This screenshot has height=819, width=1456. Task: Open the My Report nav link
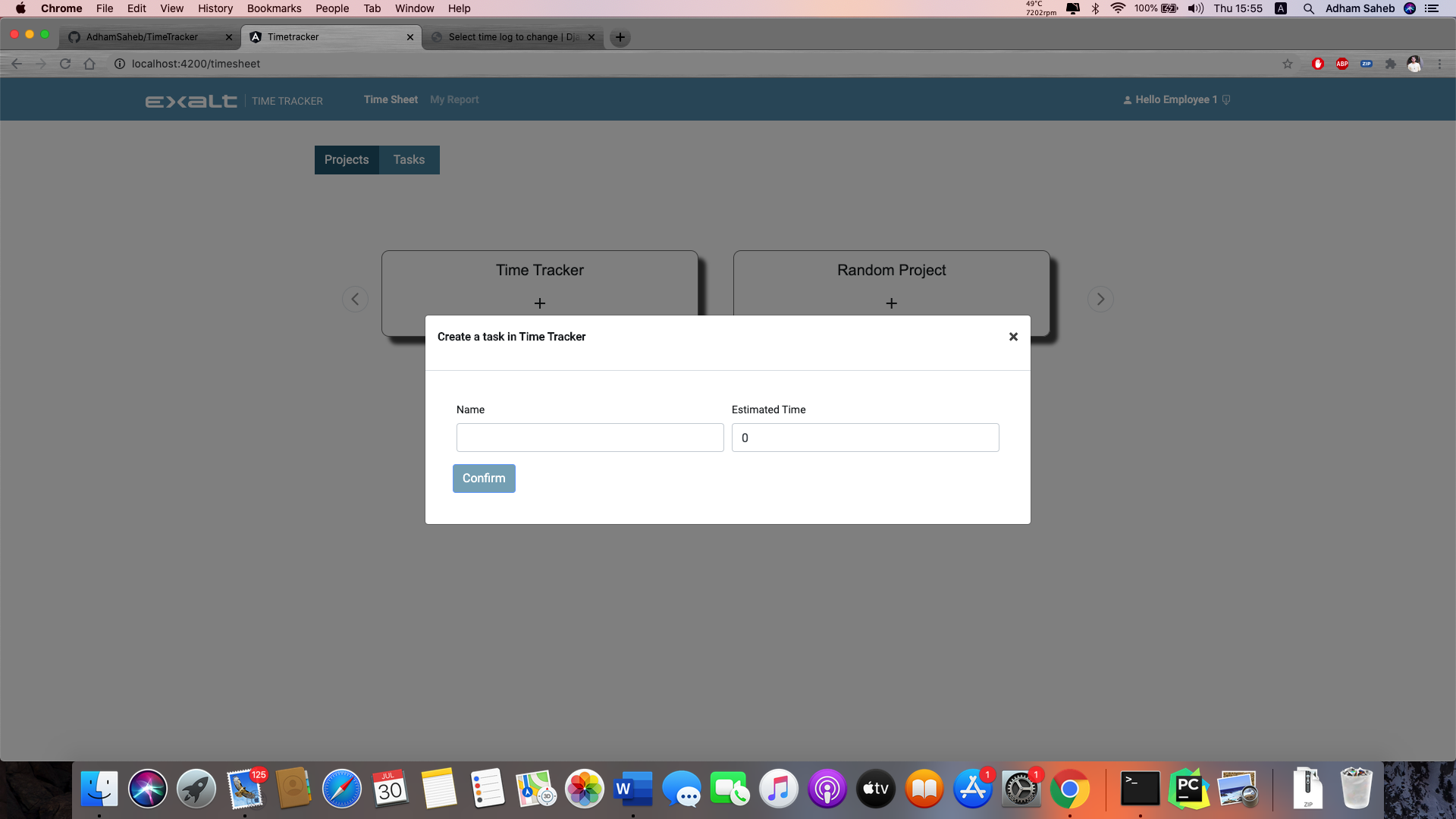click(x=454, y=100)
